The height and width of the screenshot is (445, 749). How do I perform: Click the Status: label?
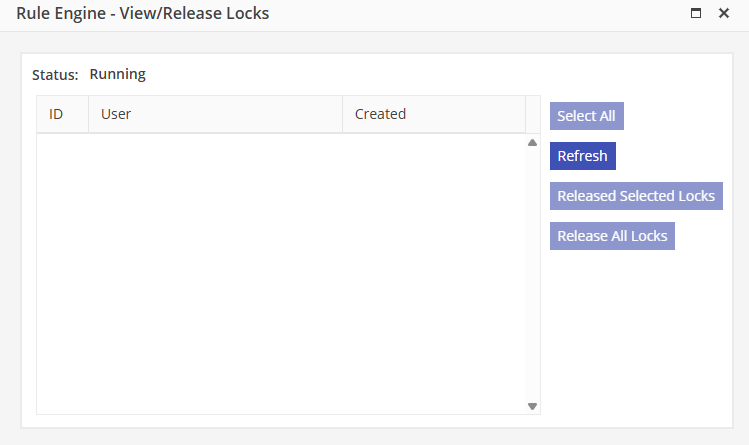55,75
